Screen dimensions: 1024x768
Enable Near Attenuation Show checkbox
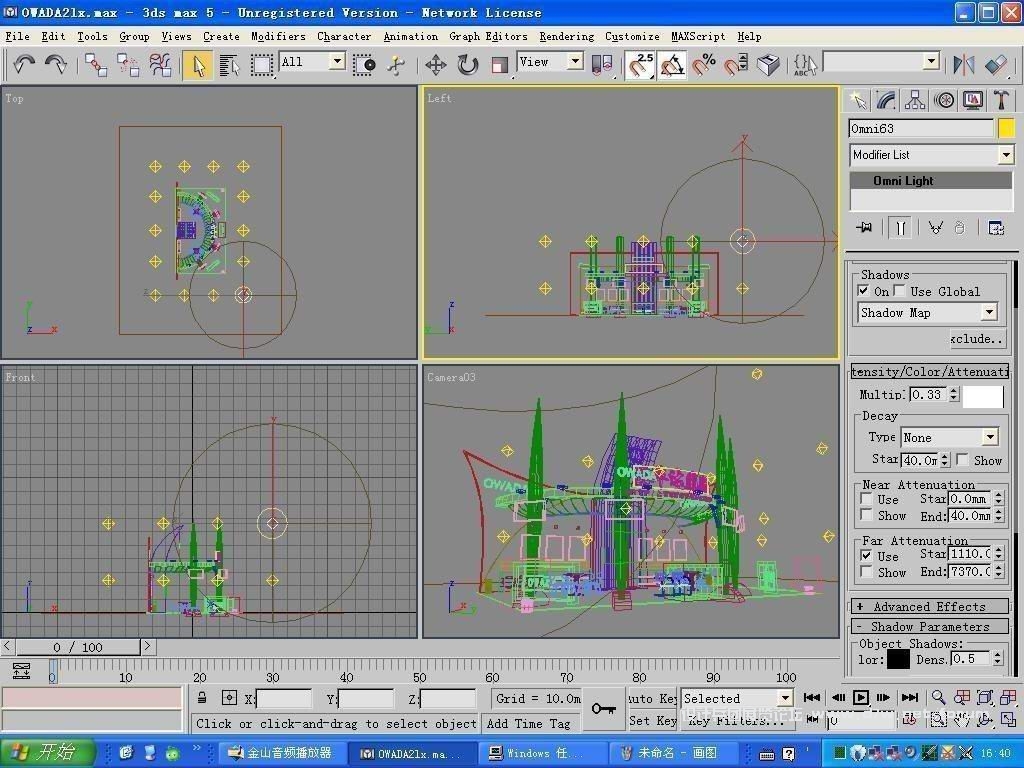pos(867,515)
